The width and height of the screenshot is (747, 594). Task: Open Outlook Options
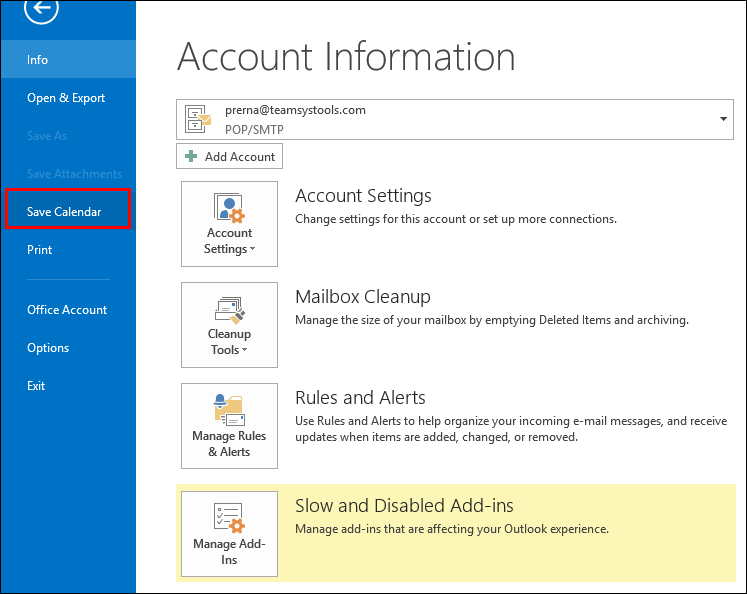pos(68,348)
